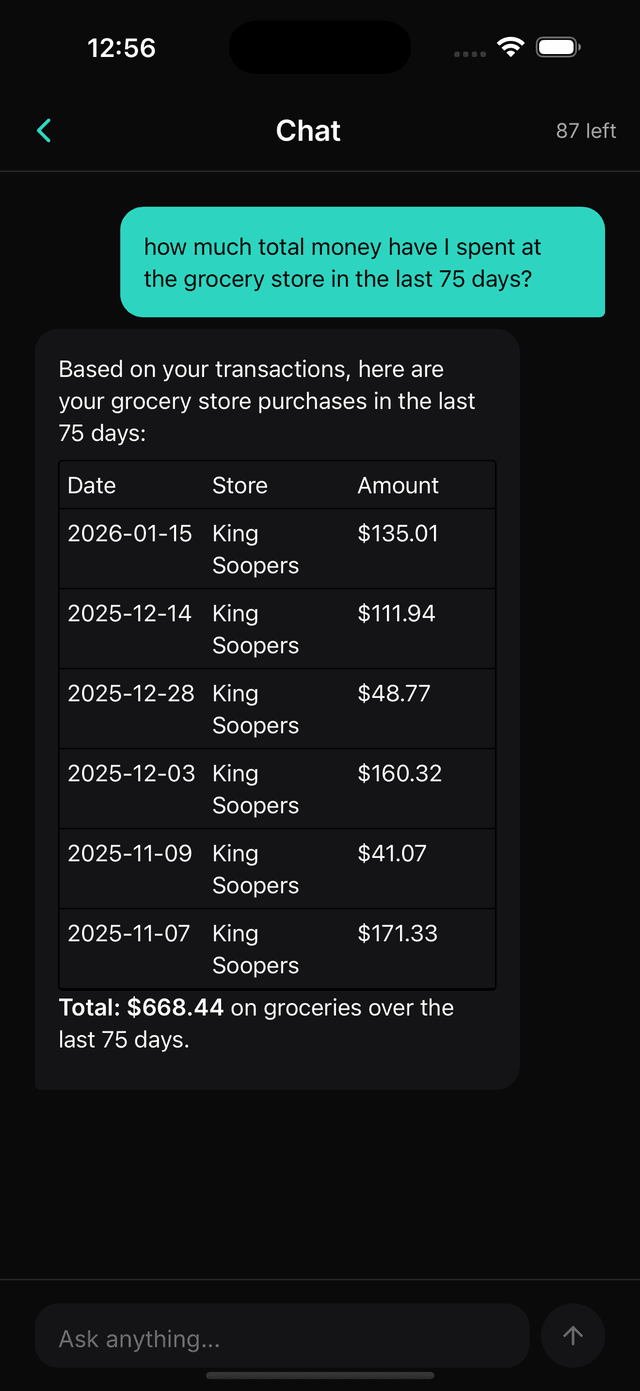Tap the battery status icon
Screen dimensions: 640x1391
click(x=558, y=47)
